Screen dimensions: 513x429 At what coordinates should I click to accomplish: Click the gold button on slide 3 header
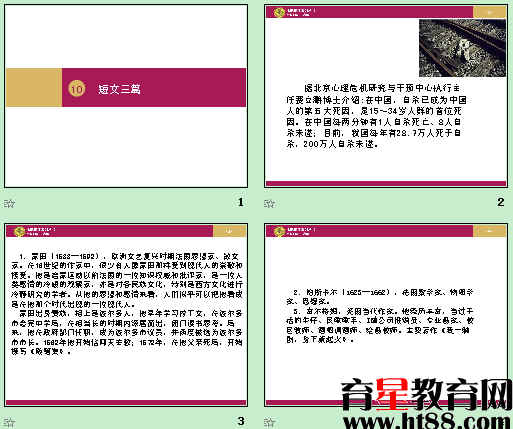[x=229, y=231]
